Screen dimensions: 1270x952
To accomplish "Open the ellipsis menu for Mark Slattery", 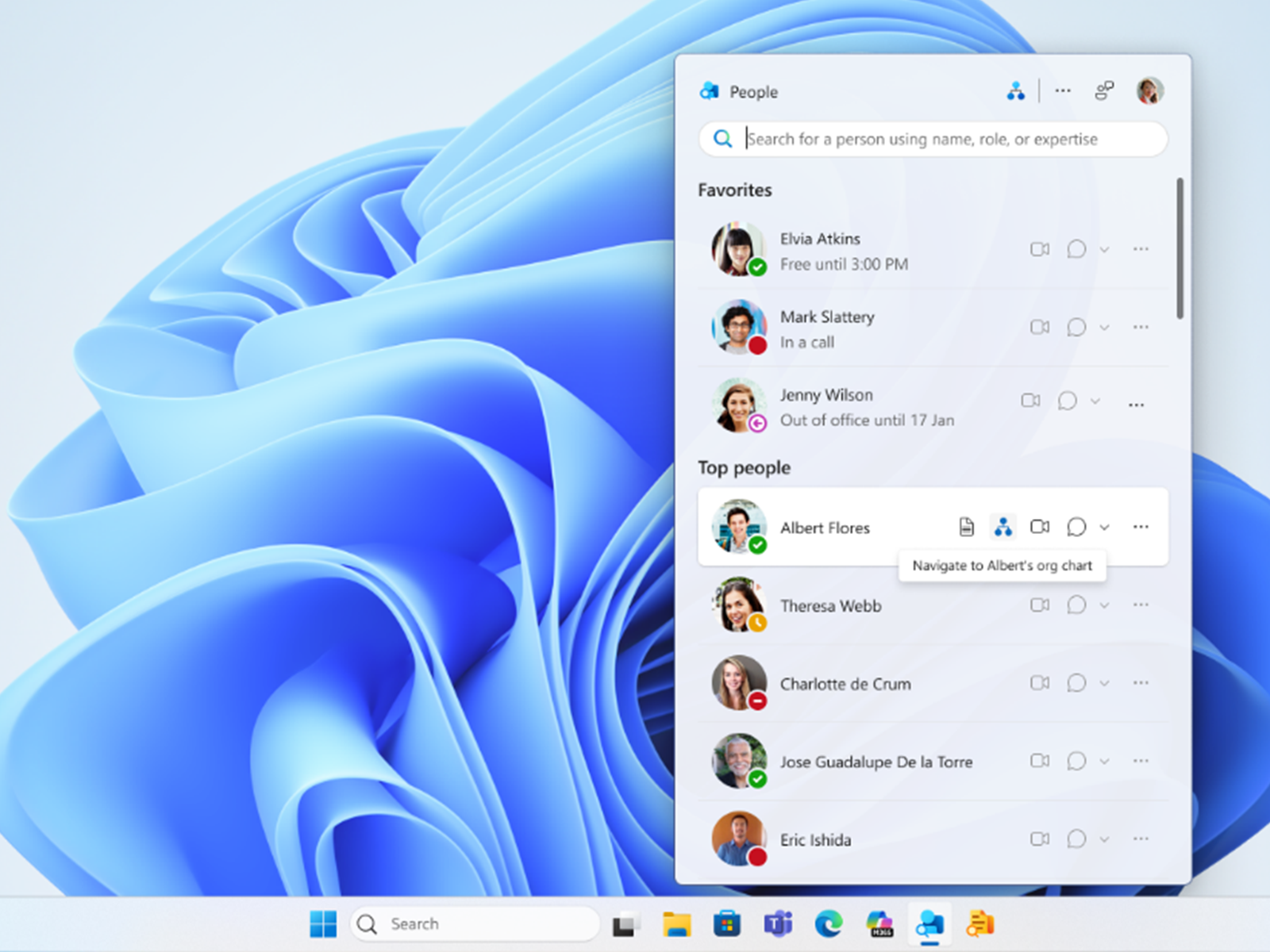I will [1141, 327].
